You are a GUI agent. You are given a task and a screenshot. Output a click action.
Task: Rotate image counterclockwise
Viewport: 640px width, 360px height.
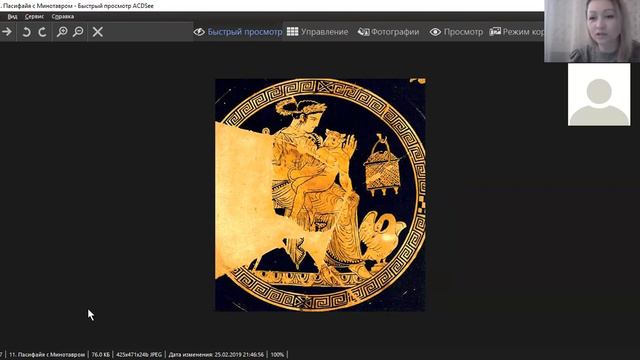click(x=27, y=32)
